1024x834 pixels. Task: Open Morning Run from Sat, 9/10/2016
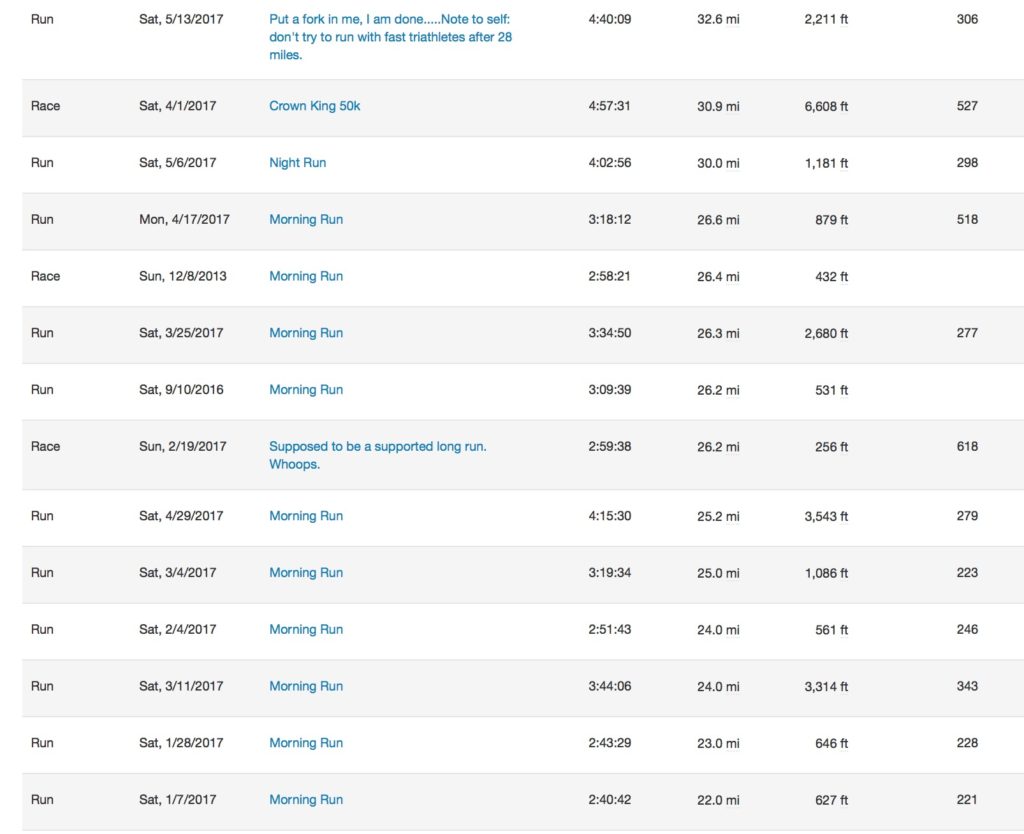(x=305, y=390)
